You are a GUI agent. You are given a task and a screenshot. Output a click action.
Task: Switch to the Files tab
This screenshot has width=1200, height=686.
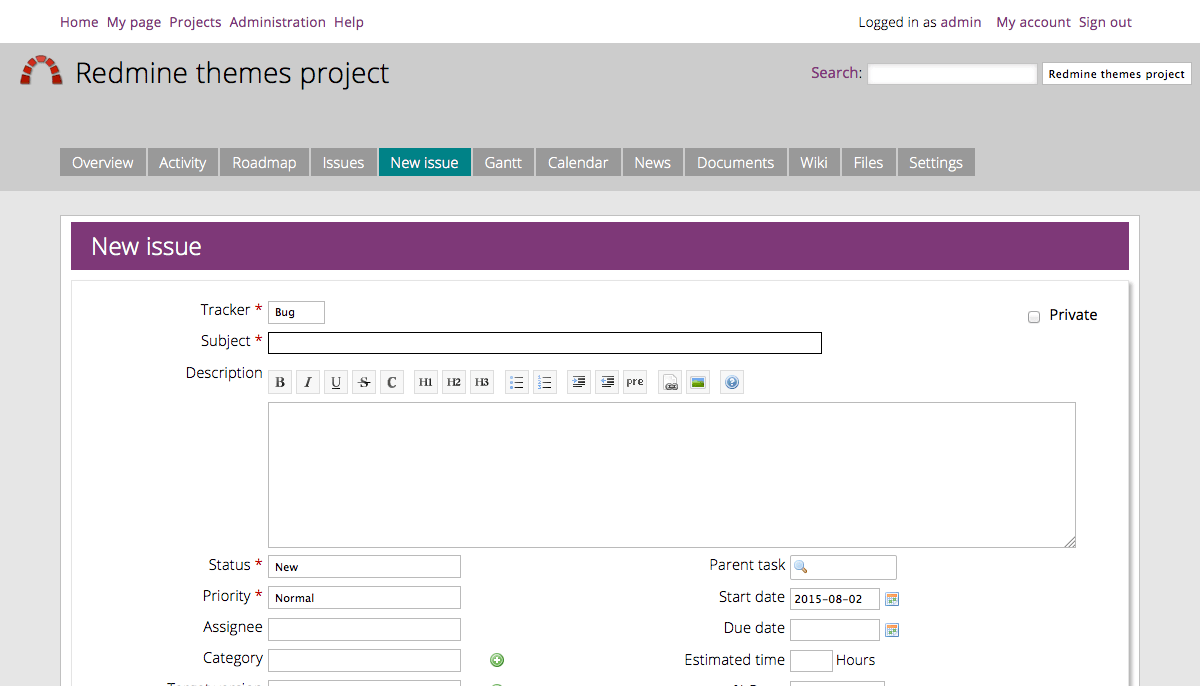[868, 162]
